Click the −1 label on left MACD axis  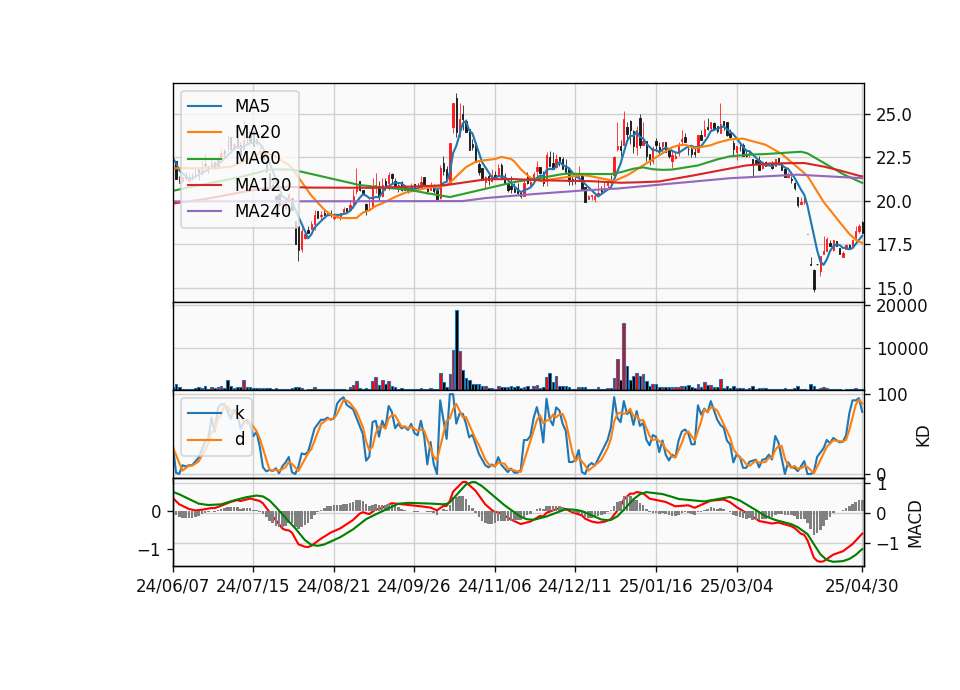149,550
